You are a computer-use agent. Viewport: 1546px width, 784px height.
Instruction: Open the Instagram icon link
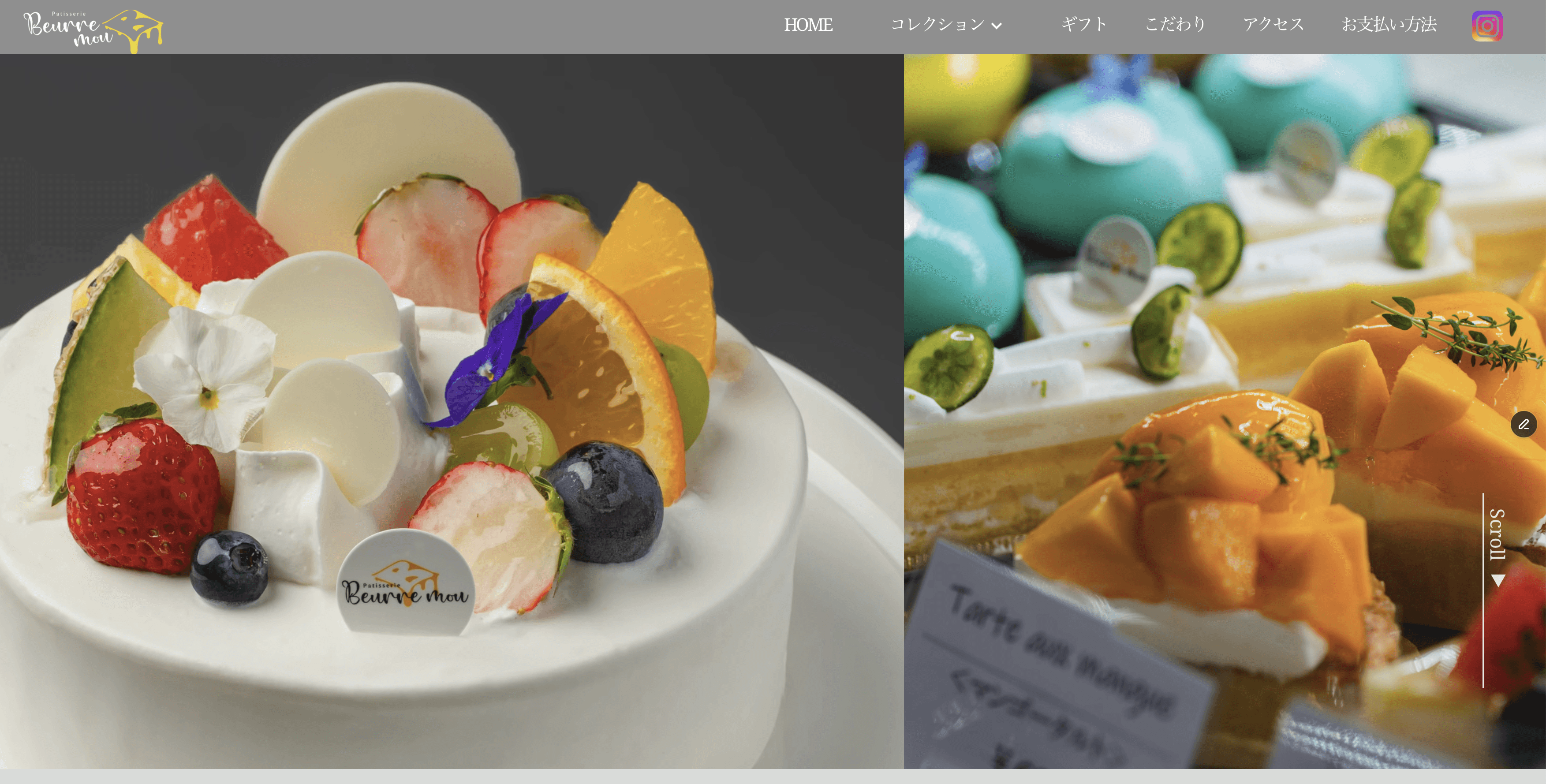(x=1486, y=26)
